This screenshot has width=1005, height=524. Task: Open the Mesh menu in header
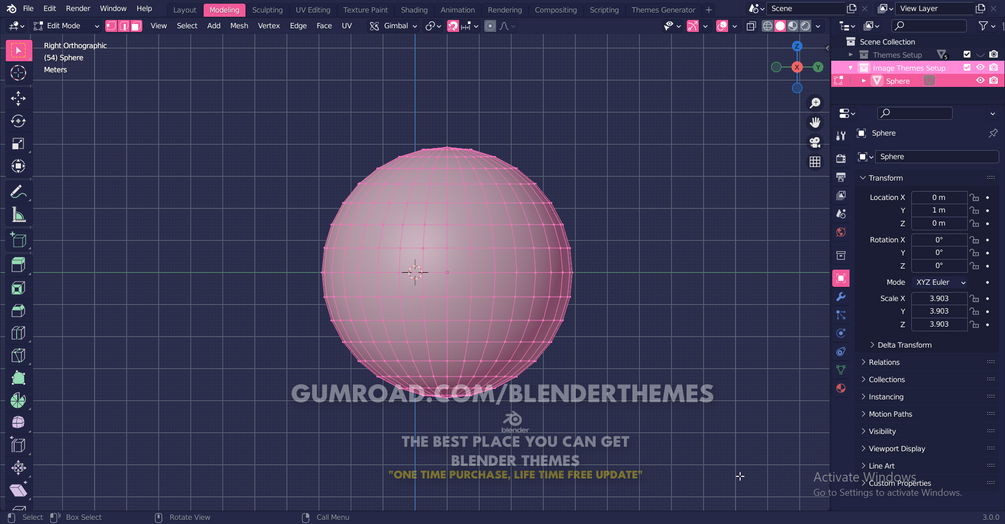[x=239, y=26]
